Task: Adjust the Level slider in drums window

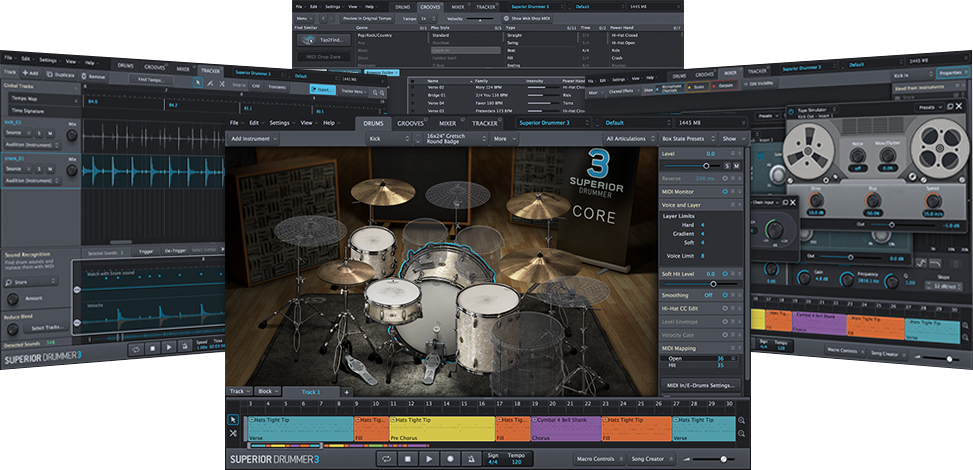Action: point(691,166)
